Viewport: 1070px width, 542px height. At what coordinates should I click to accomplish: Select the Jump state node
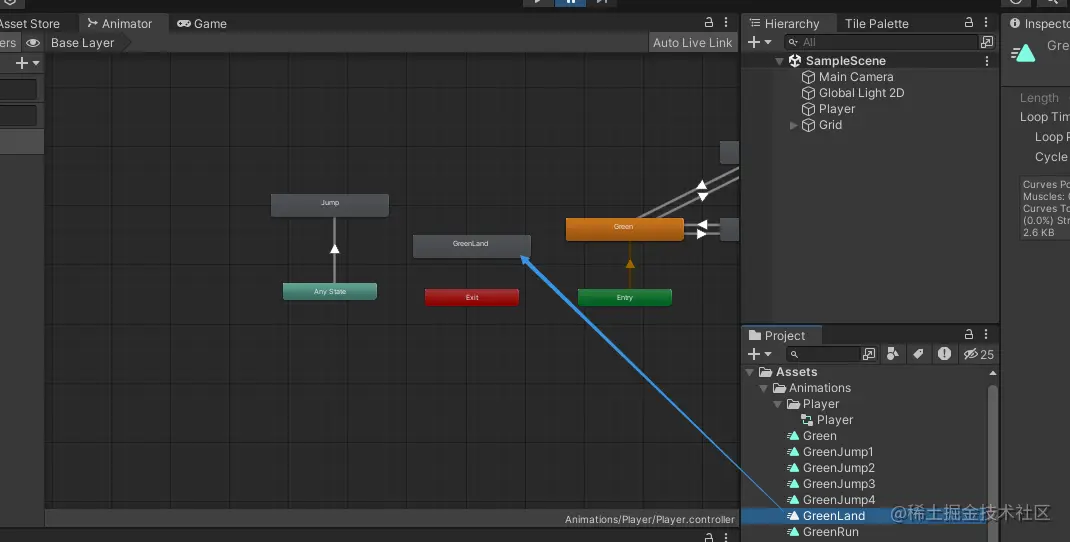pyautogui.click(x=330, y=205)
